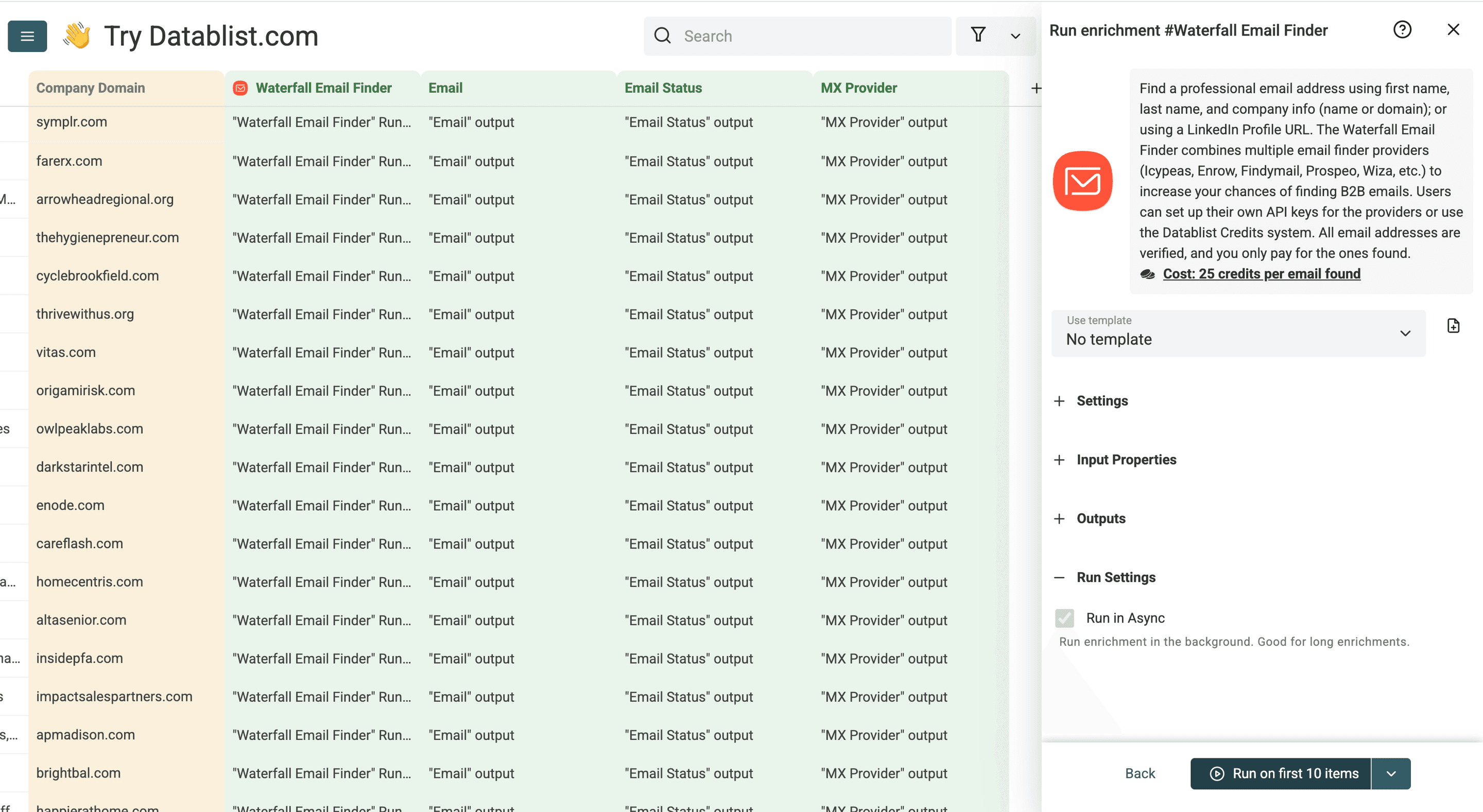Add a new column with plus icon
Viewport: 1483px width, 812px height.
click(x=1036, y=88)
